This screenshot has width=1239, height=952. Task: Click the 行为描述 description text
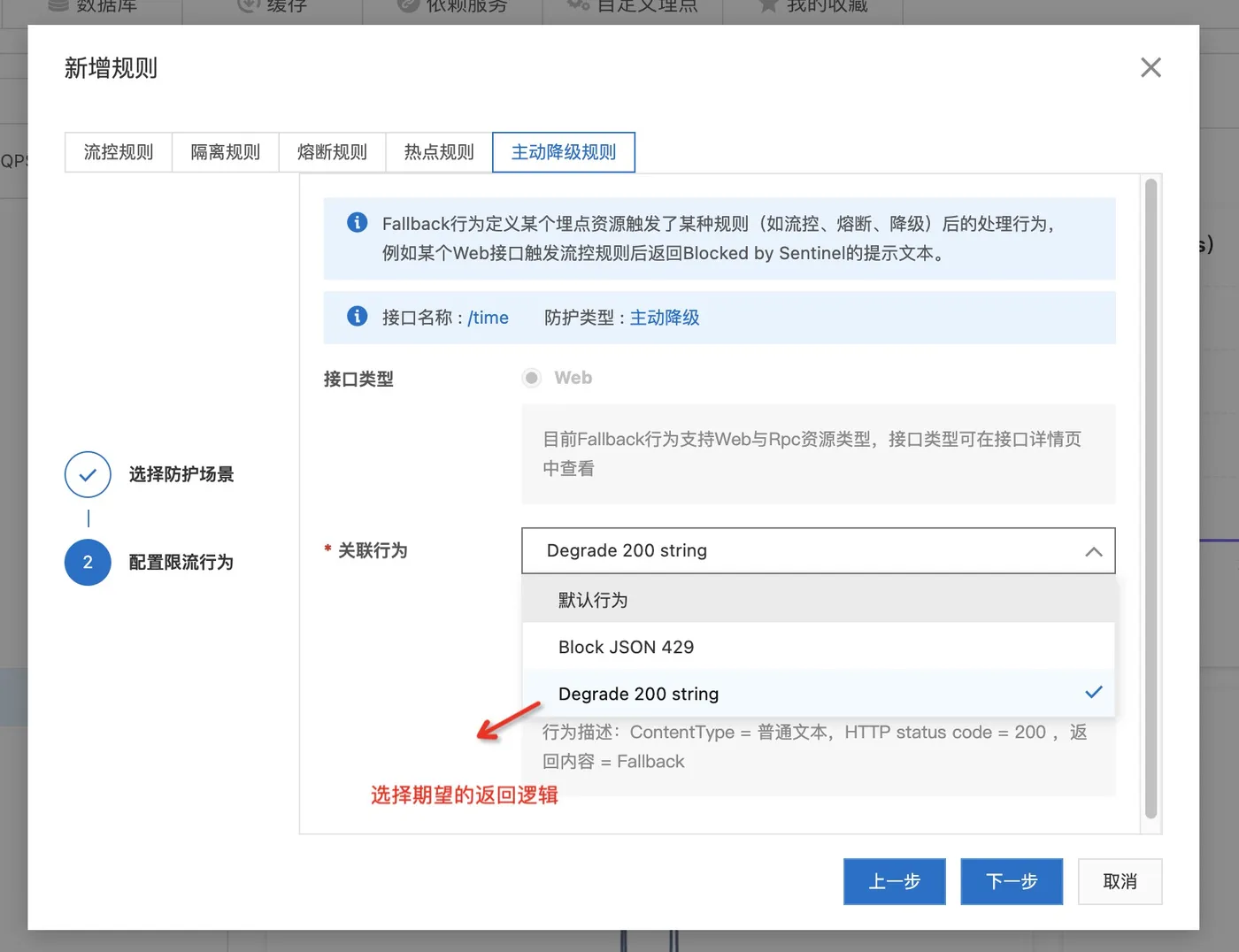tap(814, 747)
